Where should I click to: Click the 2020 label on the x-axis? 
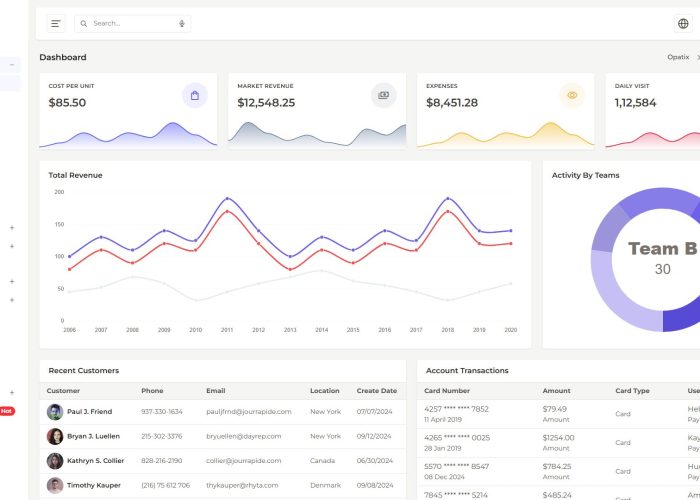[x=511, y=330]
